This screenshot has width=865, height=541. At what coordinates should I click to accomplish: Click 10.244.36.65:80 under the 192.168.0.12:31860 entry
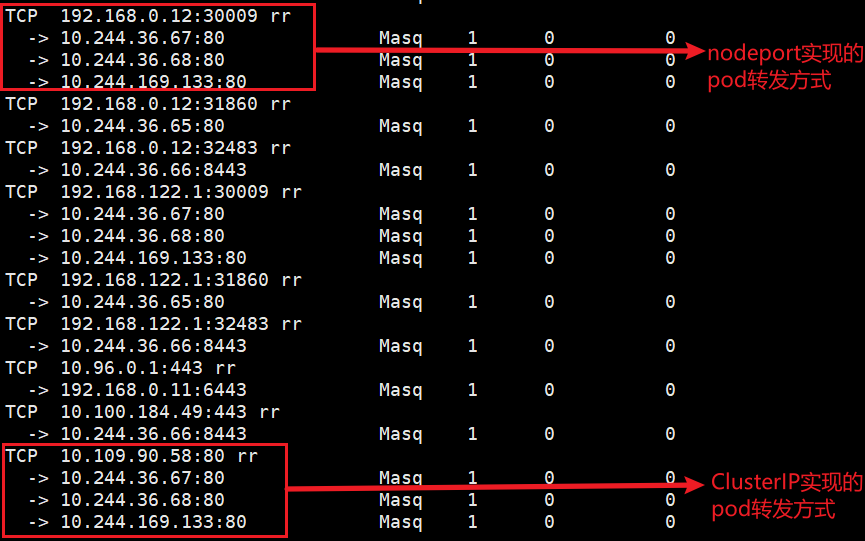coord(142,126)
